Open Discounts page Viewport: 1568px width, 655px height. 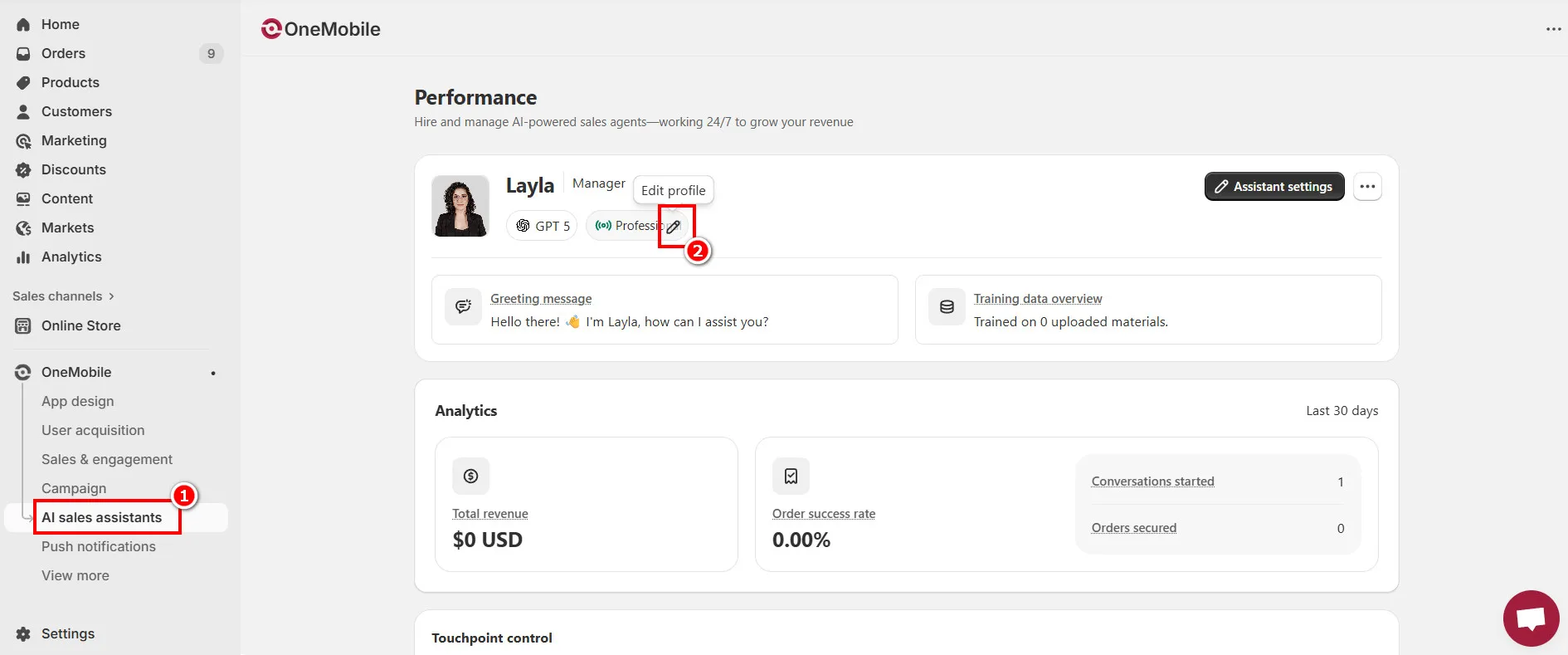click(74, 169)
